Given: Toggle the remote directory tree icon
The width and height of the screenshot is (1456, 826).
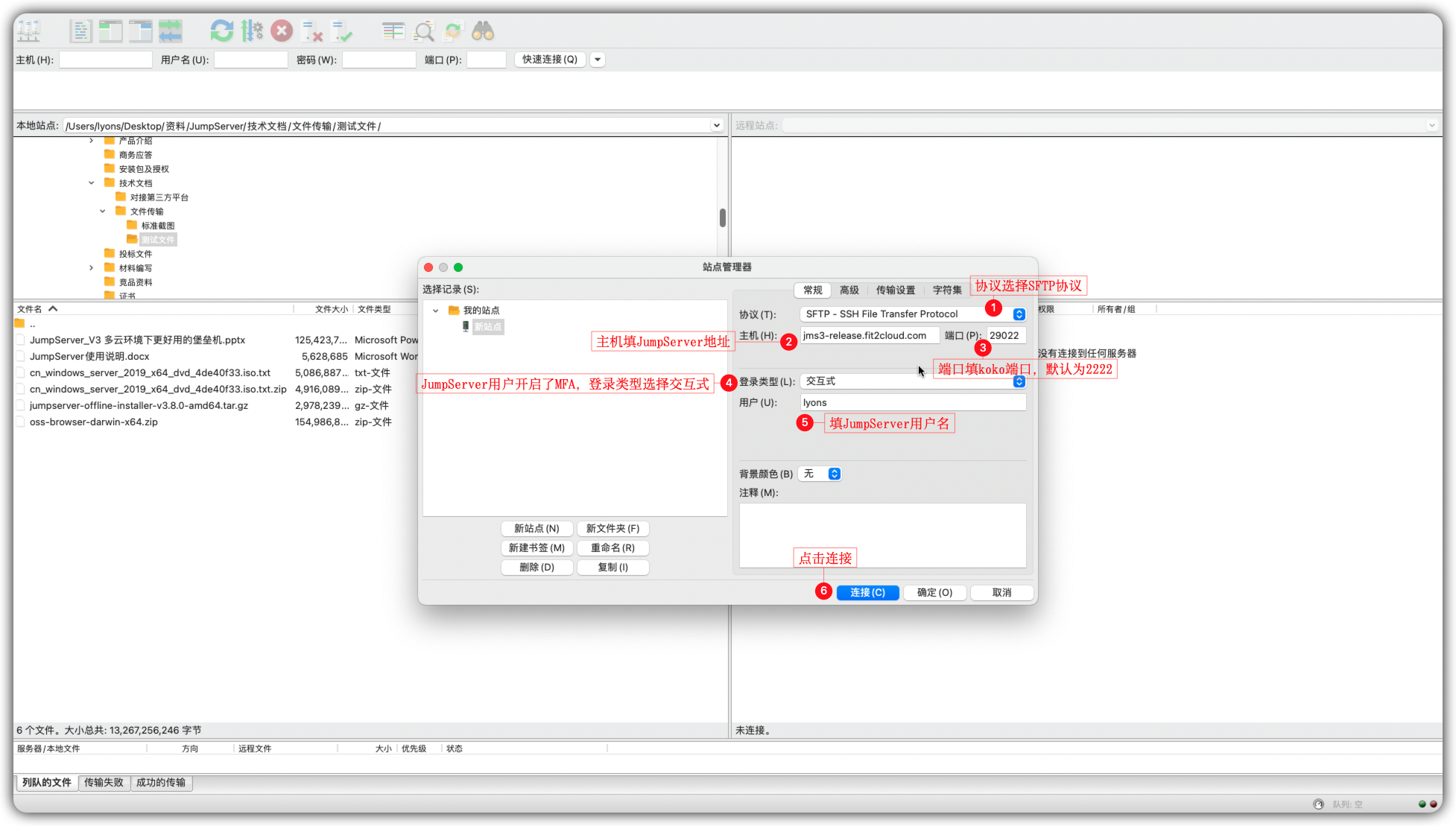Looking at the screenshot, I should (x=140, y=31).
